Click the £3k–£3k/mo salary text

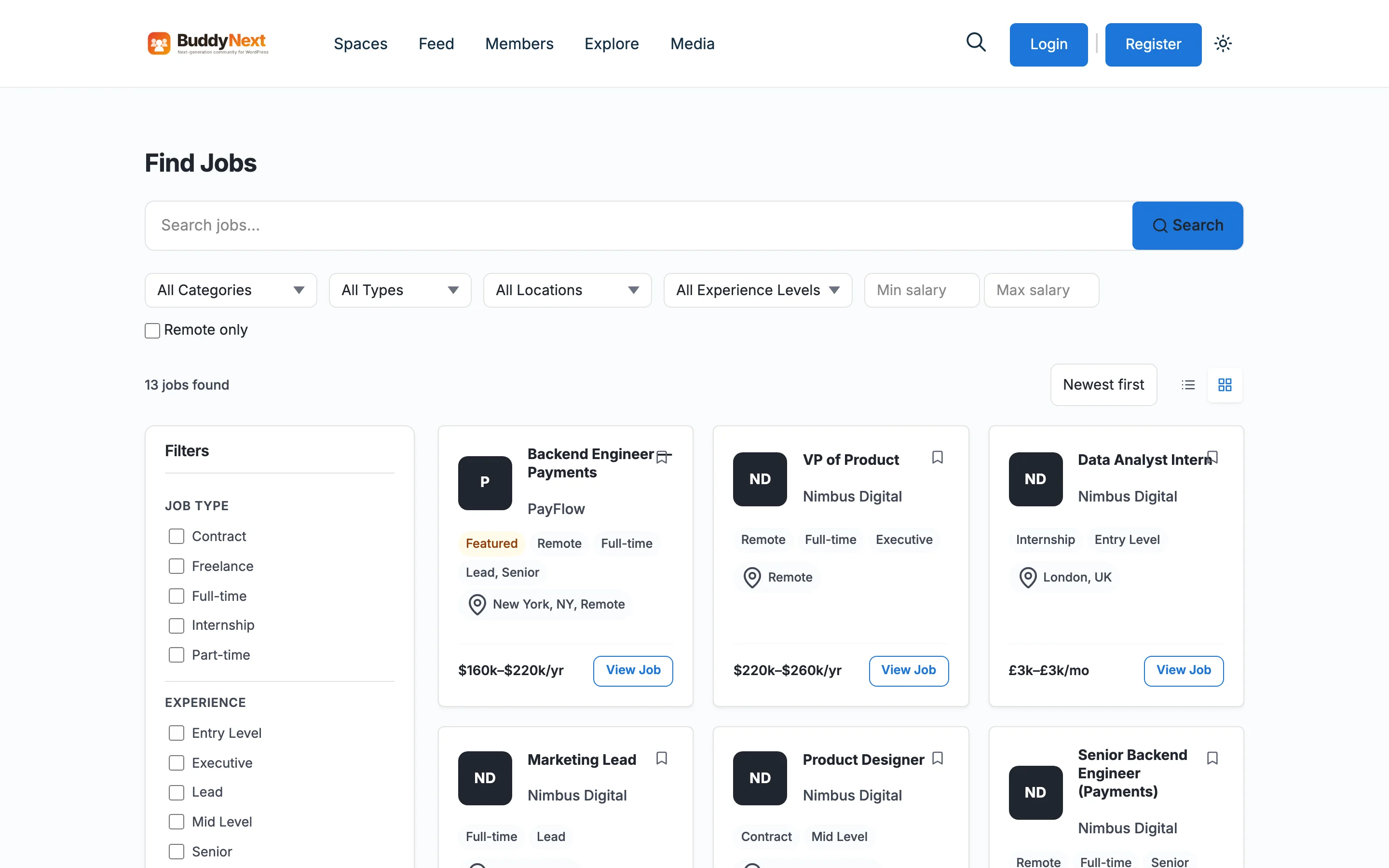pos(1048,670)
